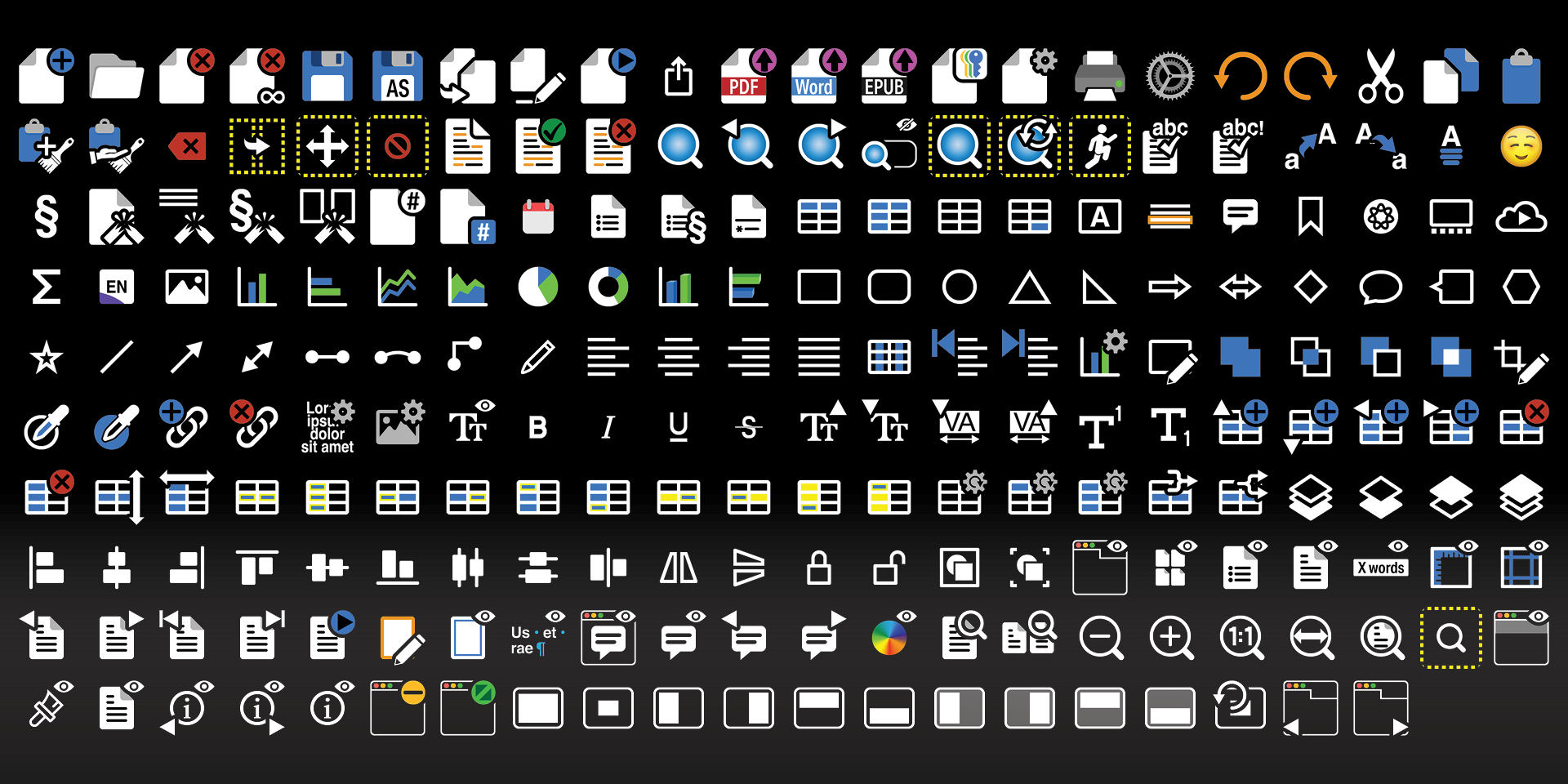Click the running man in yellow dashed box
This screenshot has width=1568, height=784.
[1100, 146]
